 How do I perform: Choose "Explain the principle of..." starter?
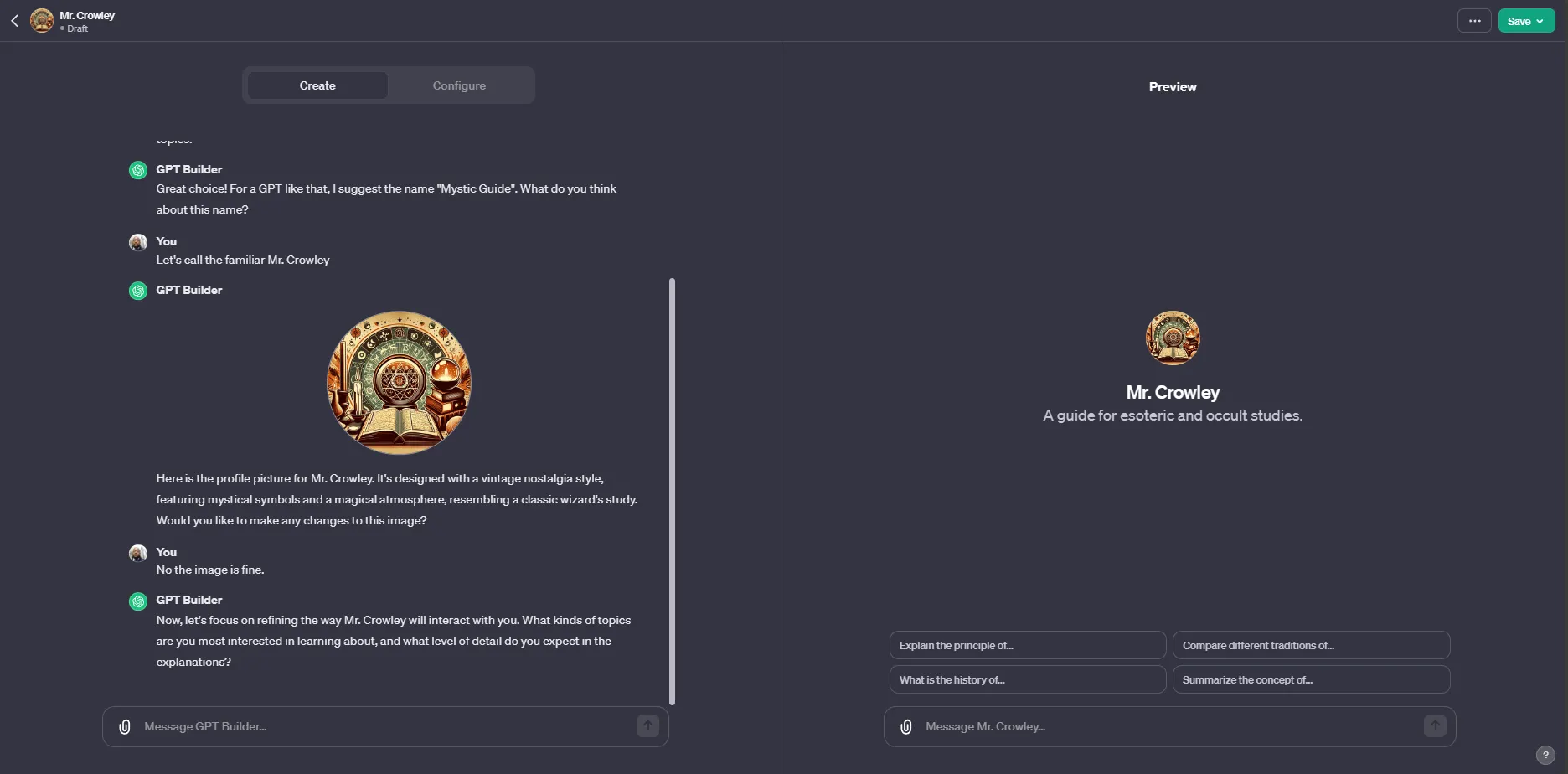1027,645
